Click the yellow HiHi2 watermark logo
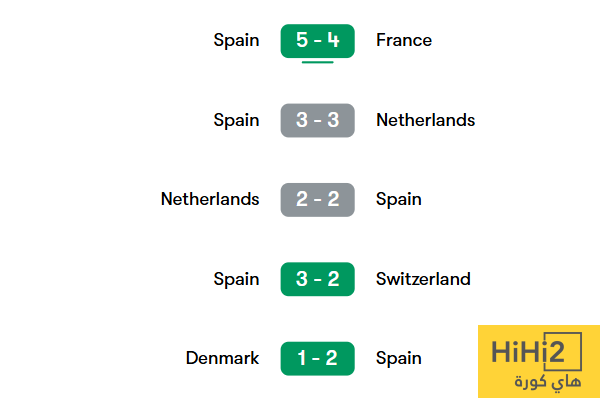The image size is (610, 409). (x=539, y=362)
